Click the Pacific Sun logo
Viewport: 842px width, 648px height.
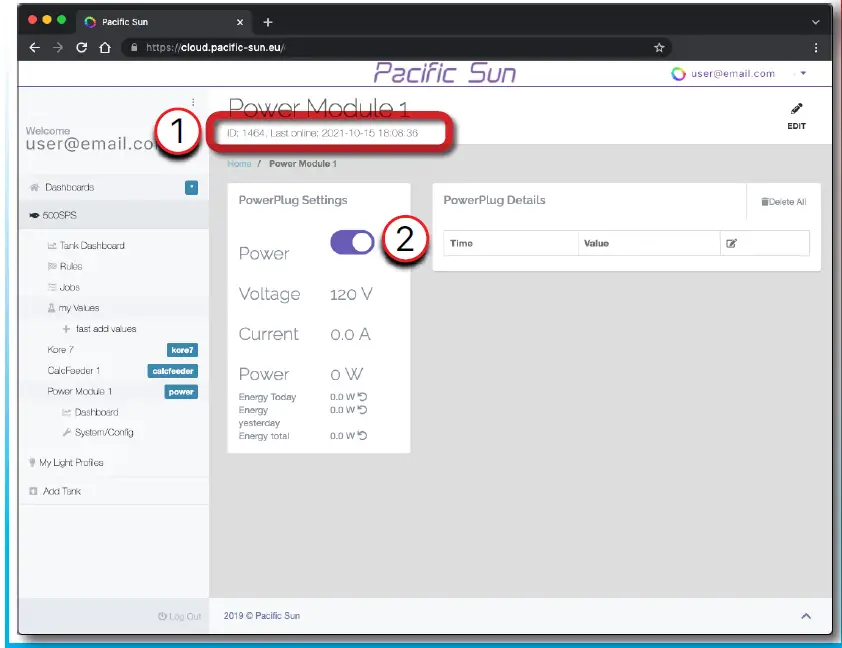pos(444,73)
